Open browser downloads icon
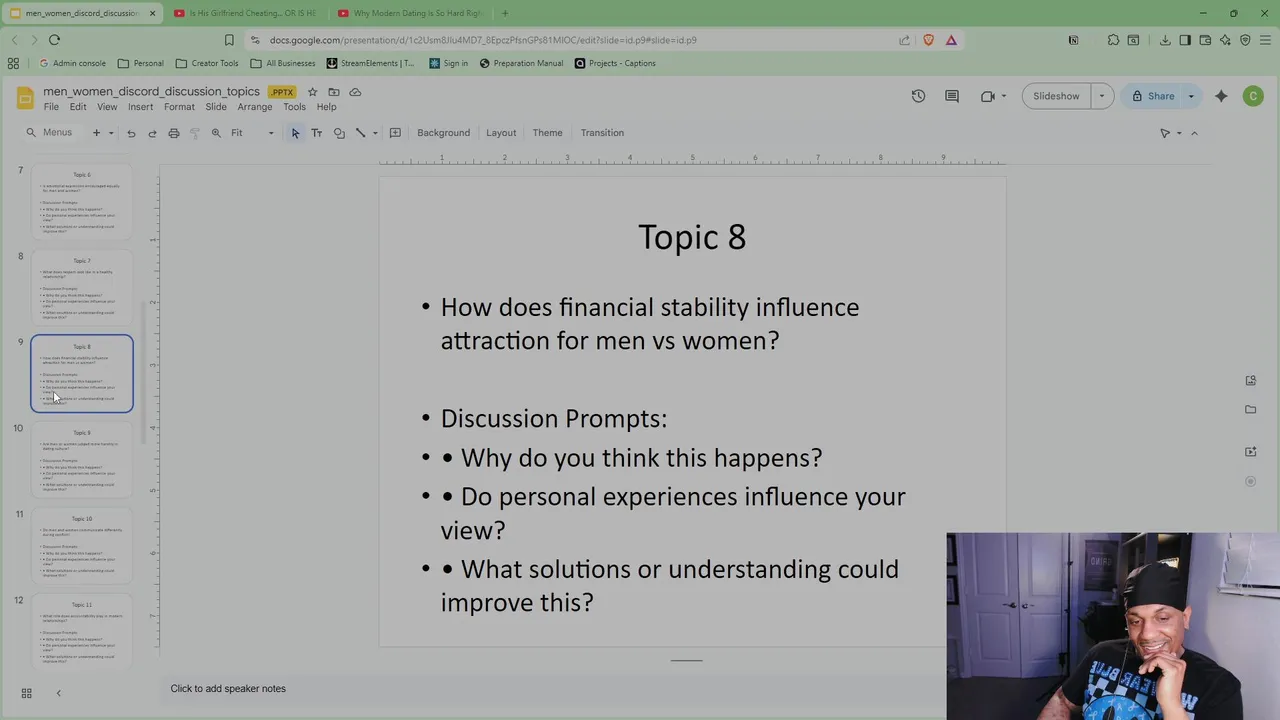This screenshot has width=1280, height=720. [1165, 40]
